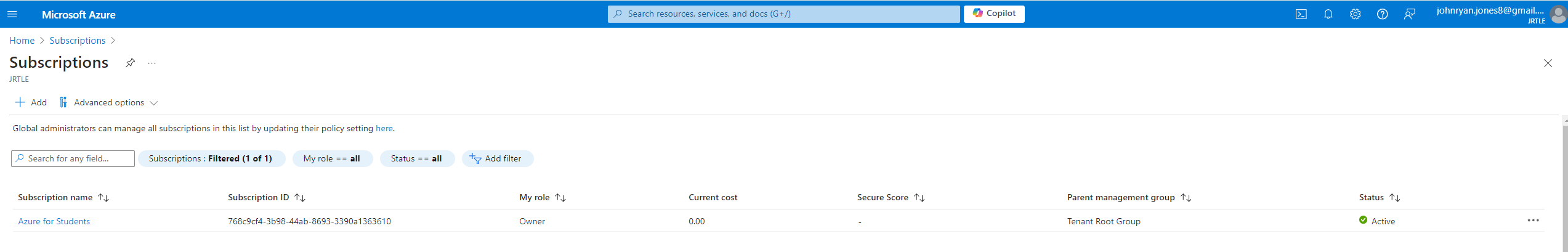
Task: Select the subscription ID 768c9cf4-3b98-44ab-8693-3390a1363610
Action: tap(309, 222)
